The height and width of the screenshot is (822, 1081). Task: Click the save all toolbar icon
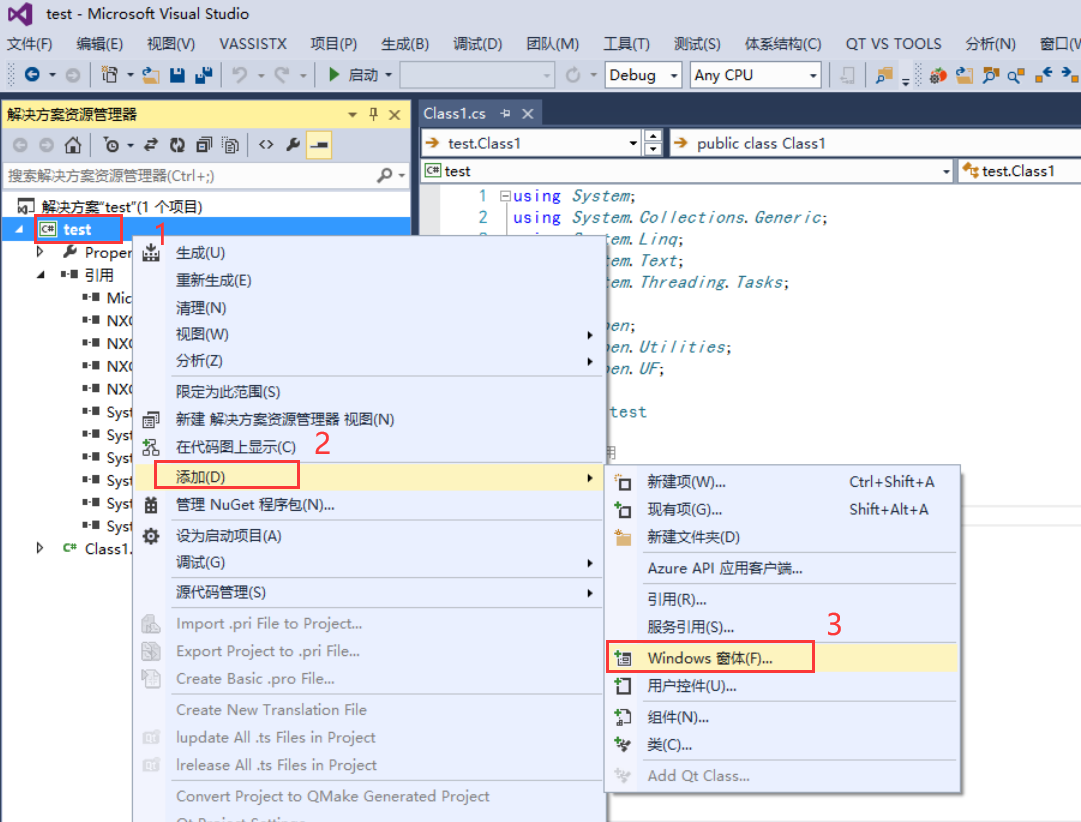(203, 74)
